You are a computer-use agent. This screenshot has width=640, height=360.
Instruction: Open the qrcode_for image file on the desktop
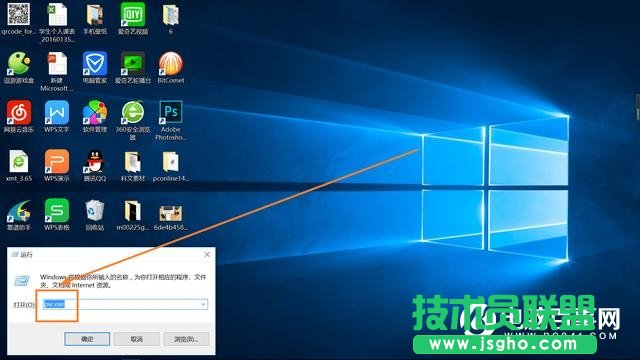[x=18, y=14]
